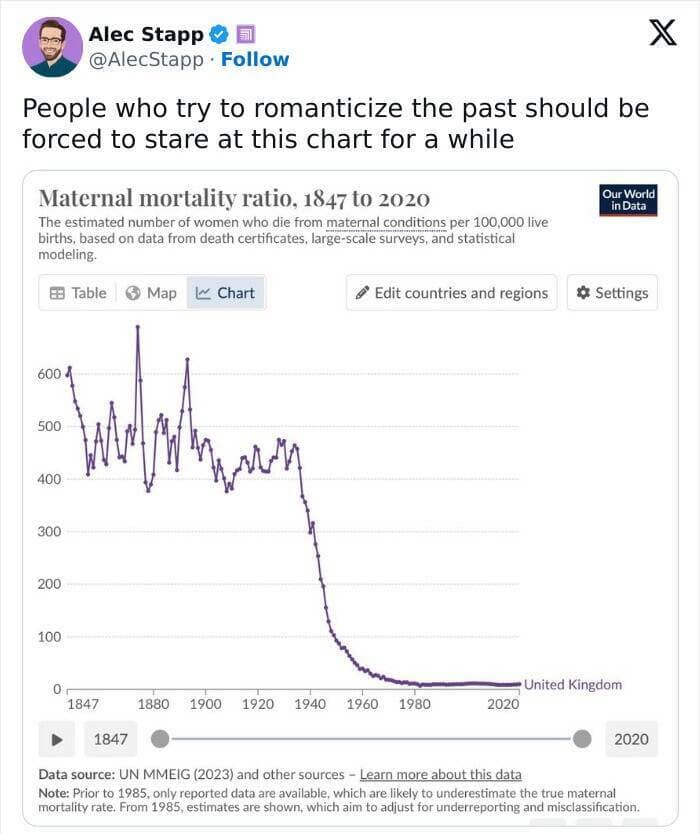Click the United Kingdom series label

pyautogui.click(x=573, y=685)
